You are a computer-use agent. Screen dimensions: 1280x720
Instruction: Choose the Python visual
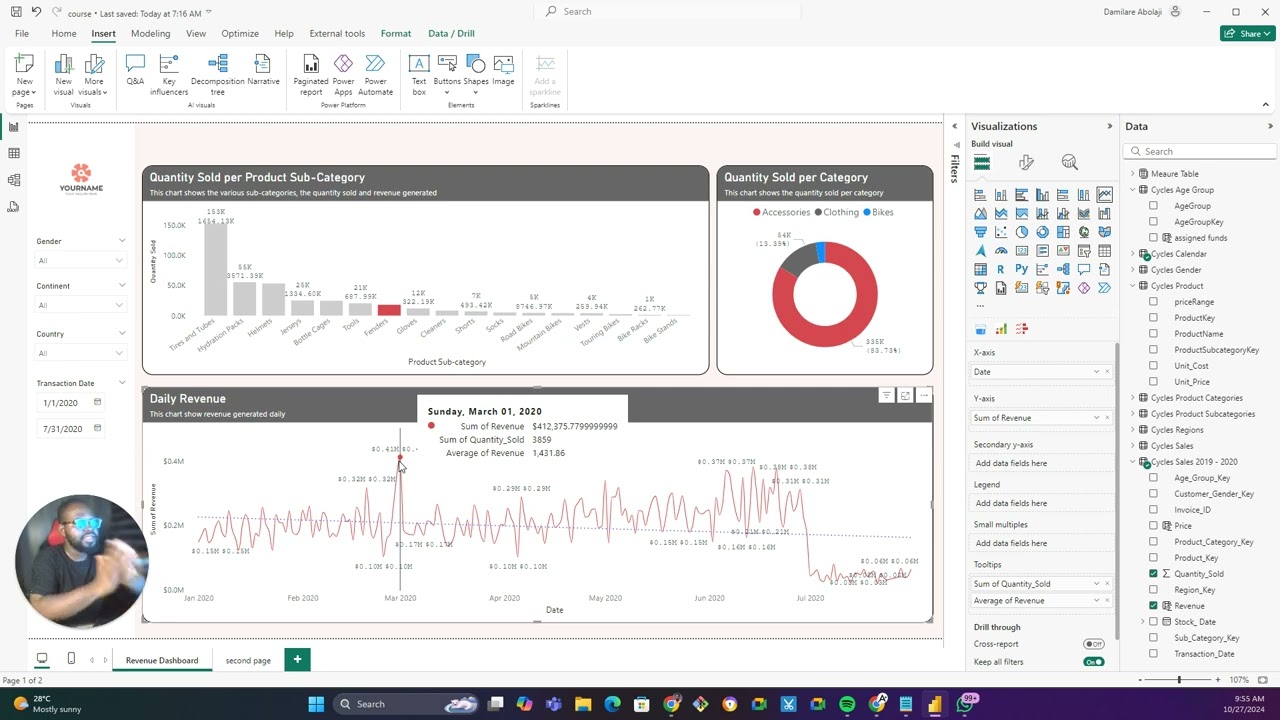(1021, 269)
